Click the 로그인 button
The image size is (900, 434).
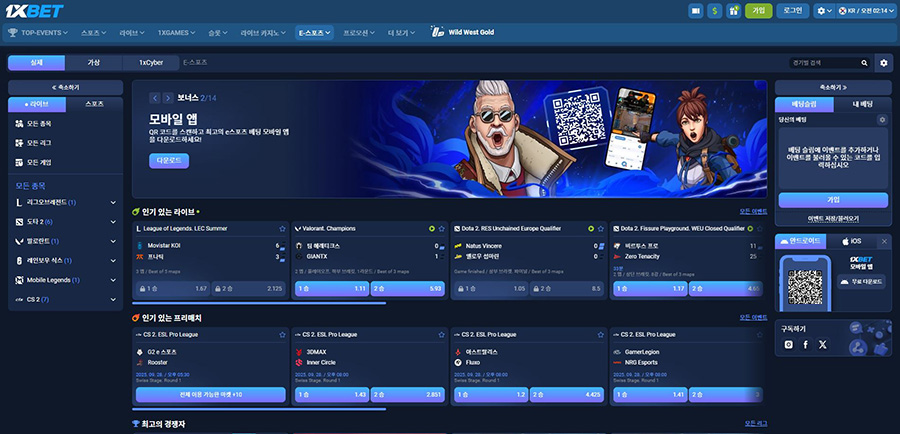coord(793,11)
